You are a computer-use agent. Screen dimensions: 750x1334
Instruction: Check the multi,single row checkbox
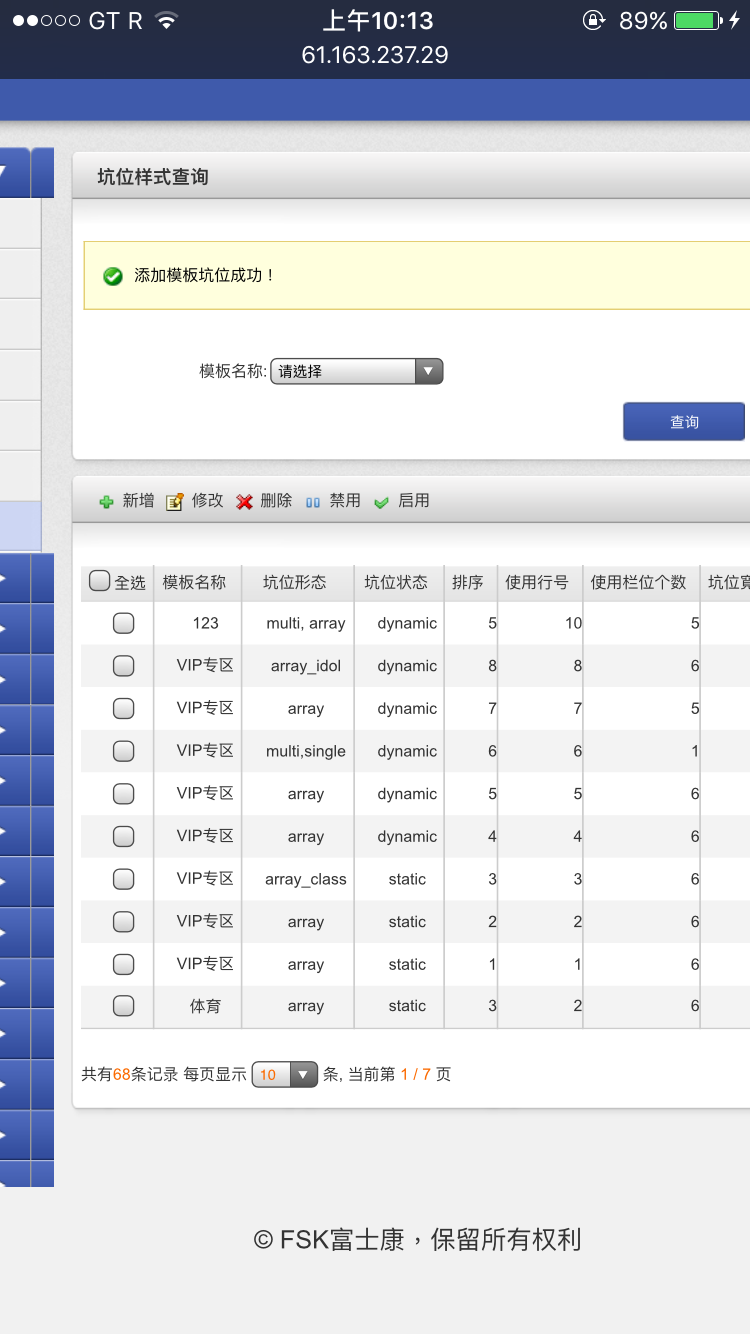pyautogui.click(x=123, y=751)
